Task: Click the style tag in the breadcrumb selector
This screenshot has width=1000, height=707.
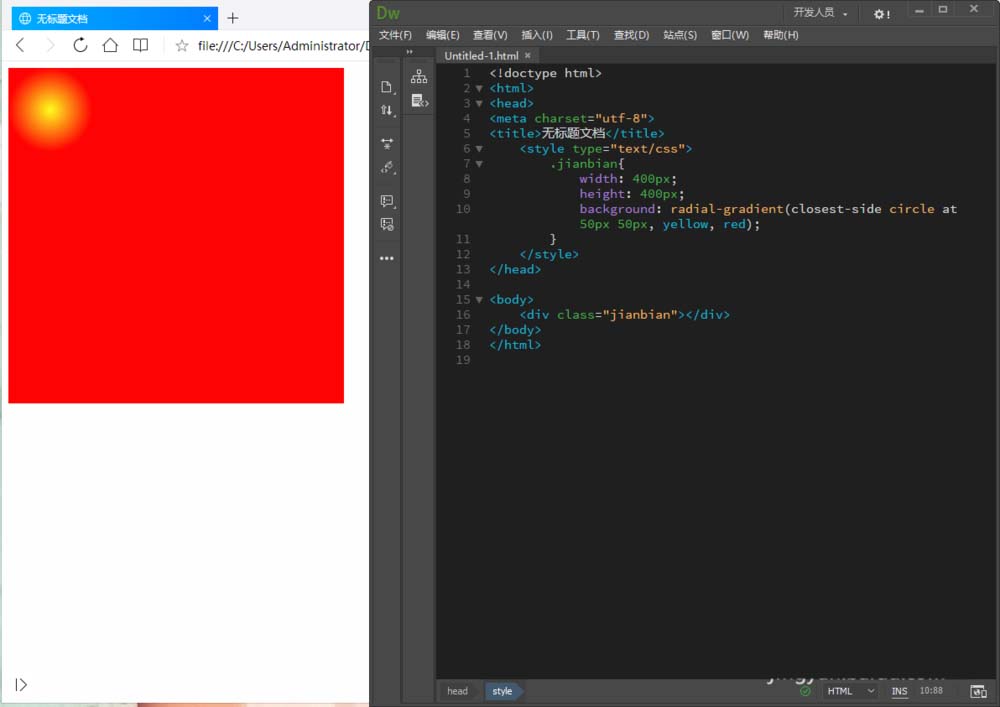Action: 502,691
